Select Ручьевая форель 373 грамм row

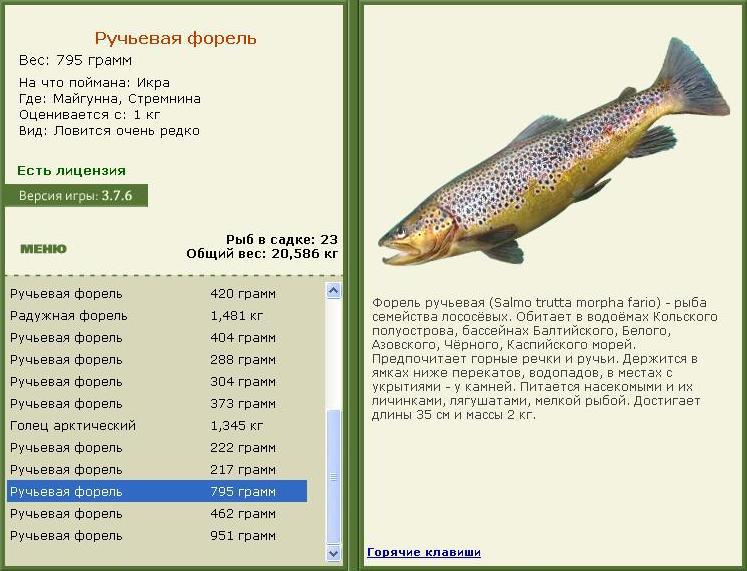click(157, 404)
